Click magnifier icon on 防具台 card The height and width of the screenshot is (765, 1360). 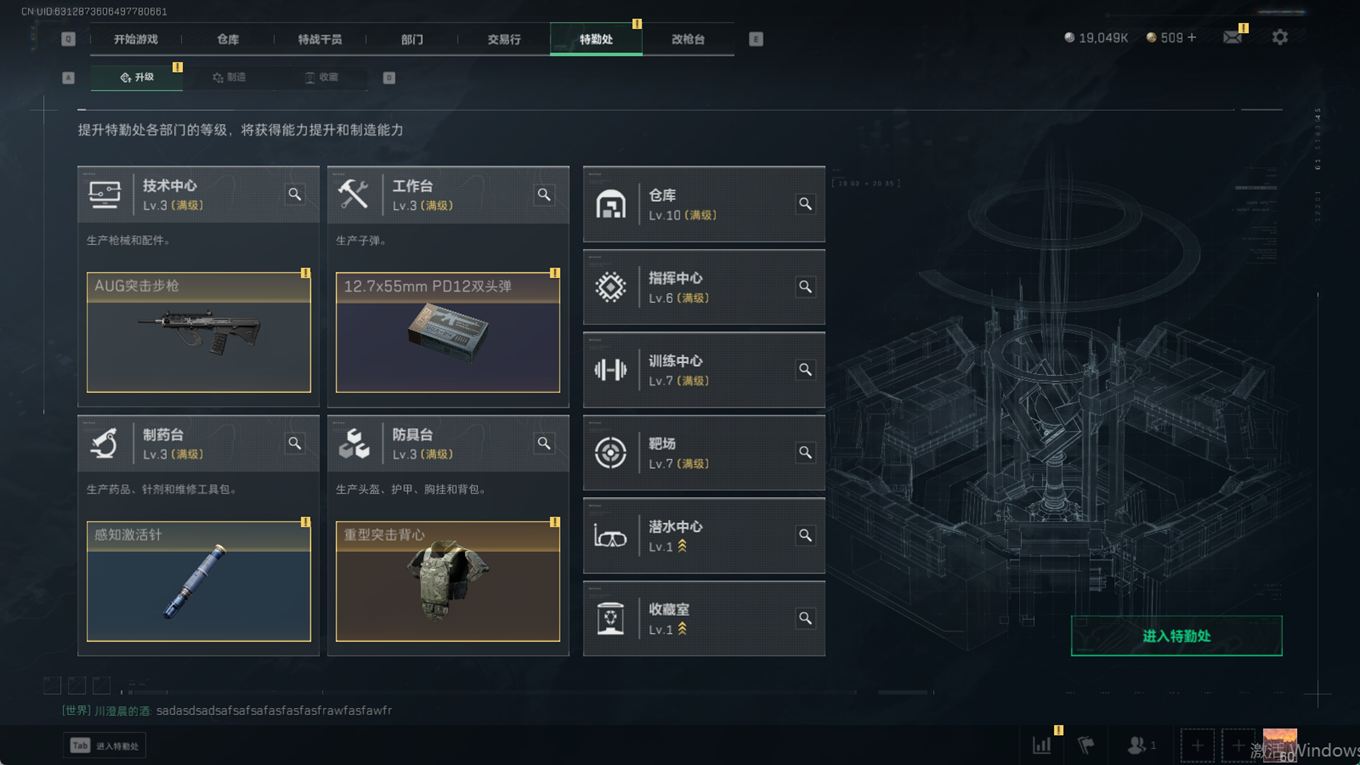coord(544,443)
